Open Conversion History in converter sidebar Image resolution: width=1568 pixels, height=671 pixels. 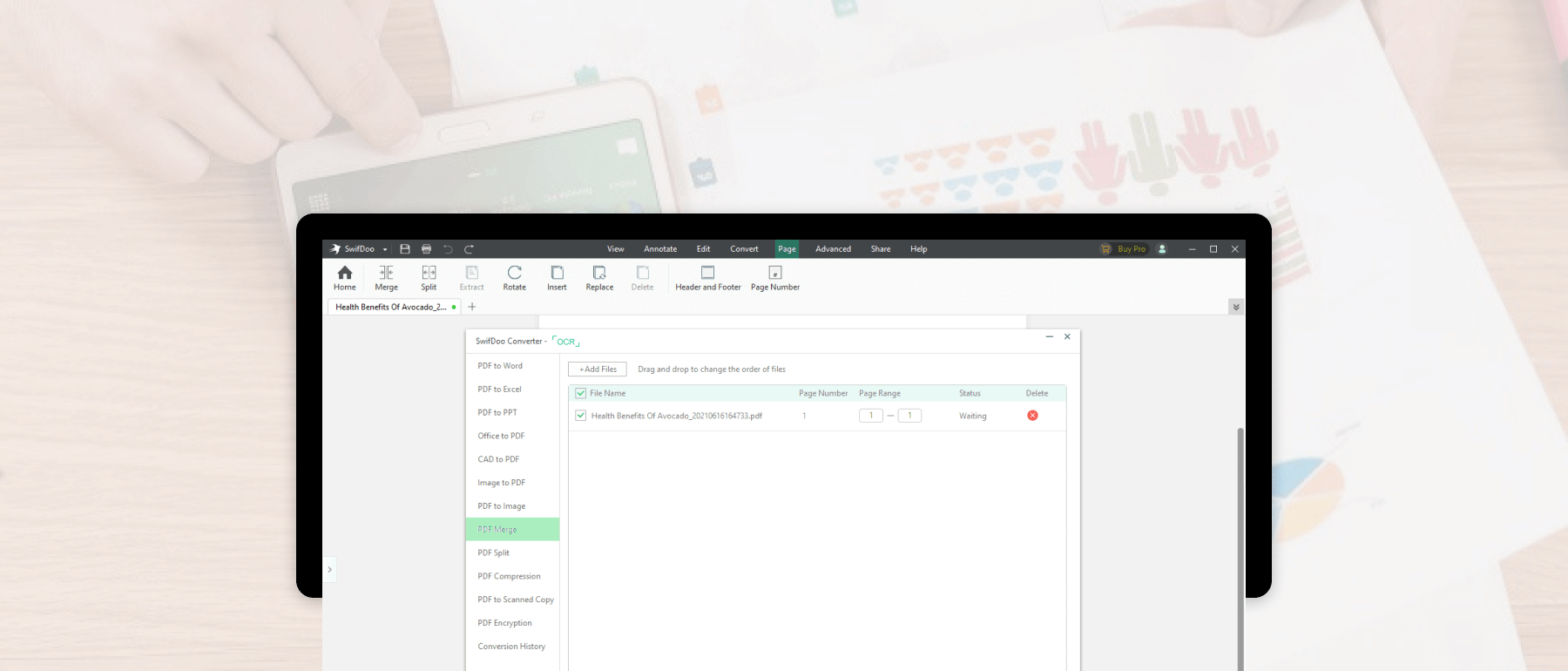[512, 647]
